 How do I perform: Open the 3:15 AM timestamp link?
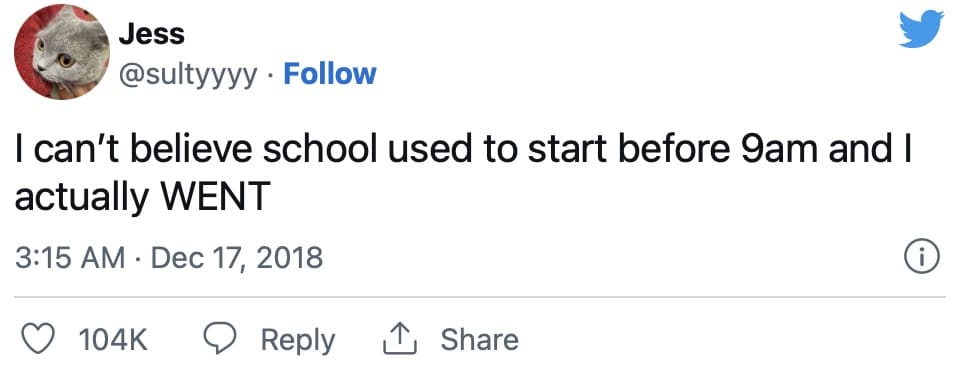pos(70,258)
